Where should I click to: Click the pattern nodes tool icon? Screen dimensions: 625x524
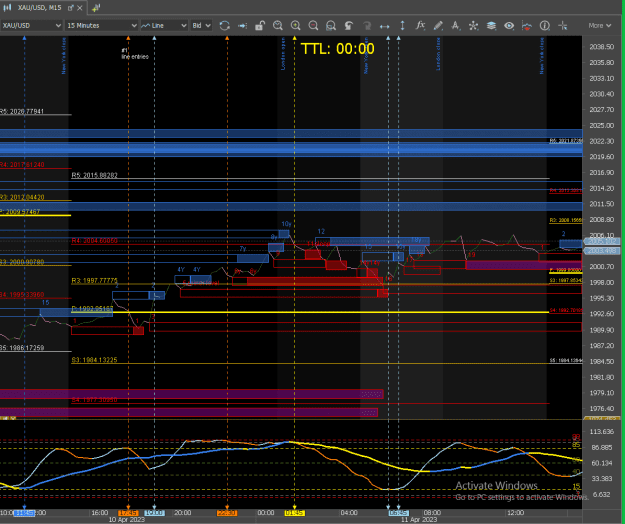473,26
